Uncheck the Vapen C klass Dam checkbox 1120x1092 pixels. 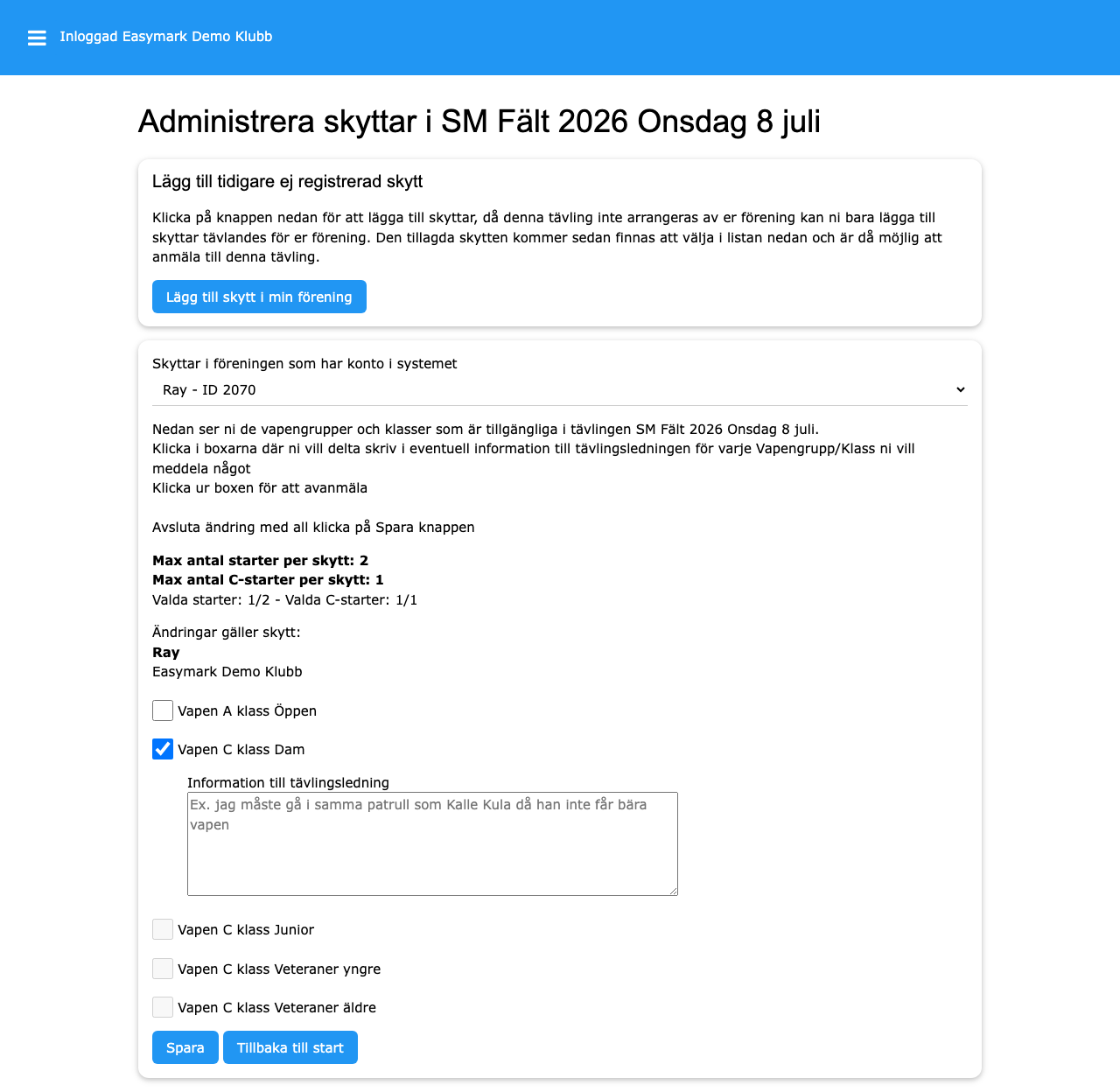coord(163,749)
